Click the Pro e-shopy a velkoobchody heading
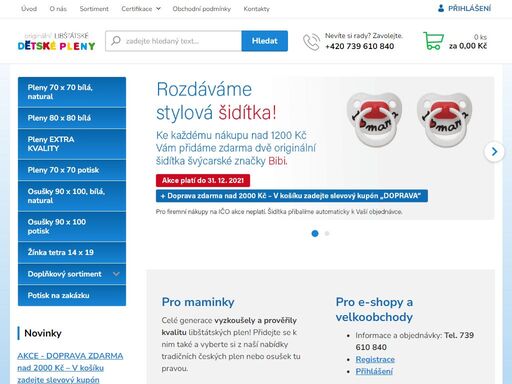The width and height of the screenshot is (512, 384). (x=374, y=309)
